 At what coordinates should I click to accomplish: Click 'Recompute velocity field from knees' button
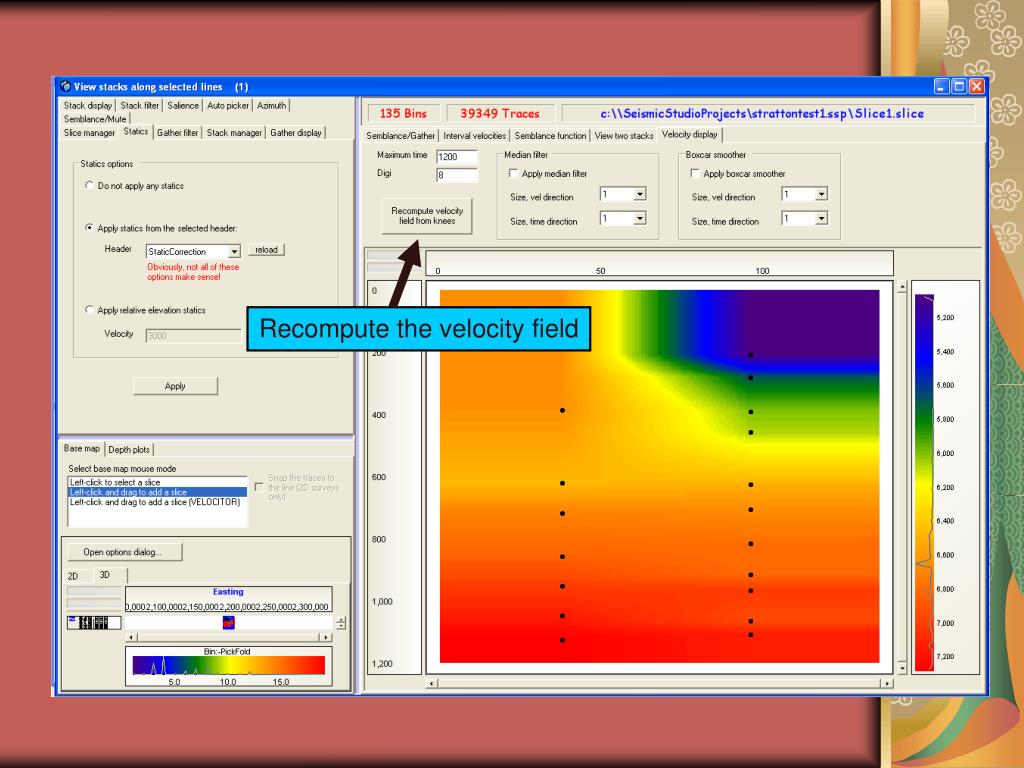[427, 216]
